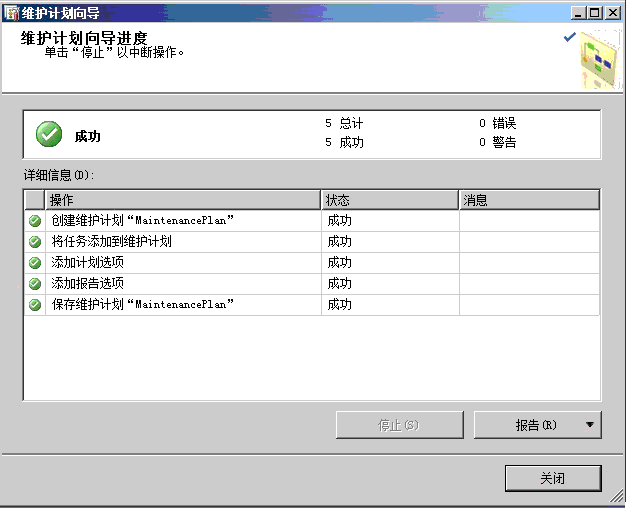Click green check icon beside 创建维护计划 row

click(x=35, y=221)
